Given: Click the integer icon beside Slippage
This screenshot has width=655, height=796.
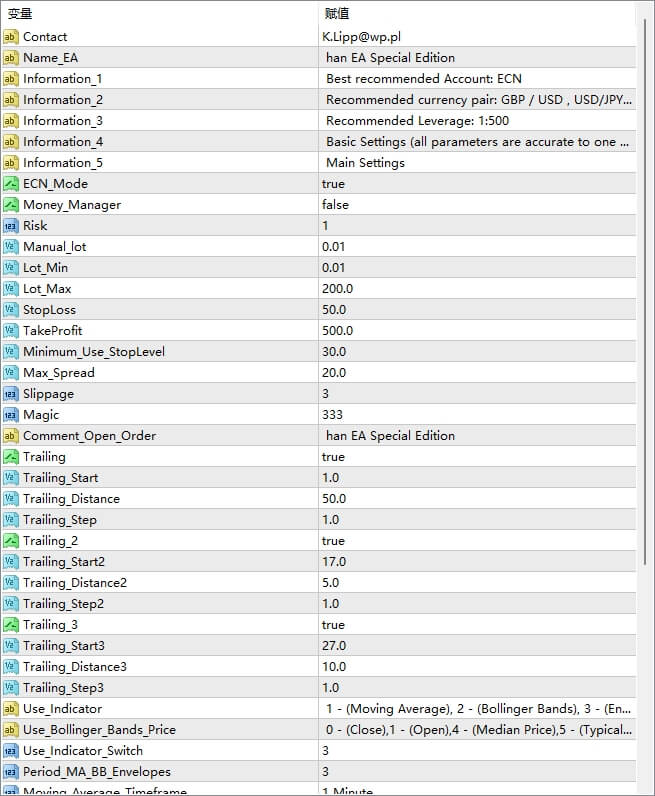Looking at the screenshot, I should tap(11, 394).
